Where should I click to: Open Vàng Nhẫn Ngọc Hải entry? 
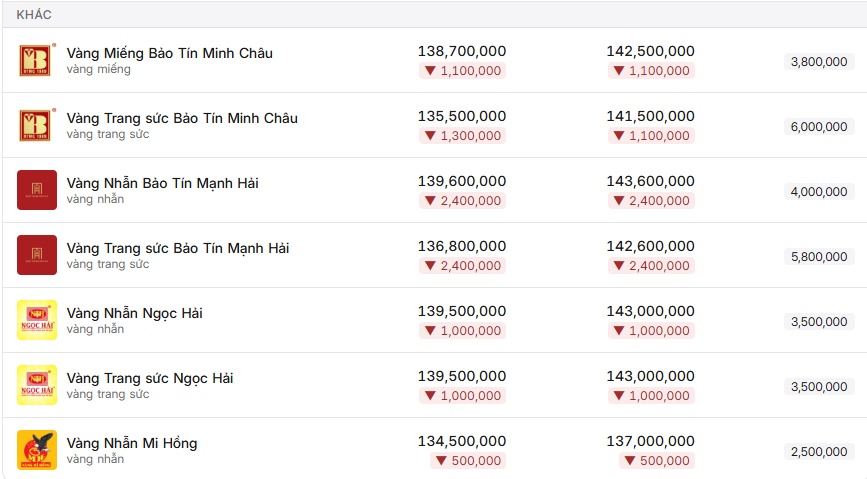(x=134, y=313)
